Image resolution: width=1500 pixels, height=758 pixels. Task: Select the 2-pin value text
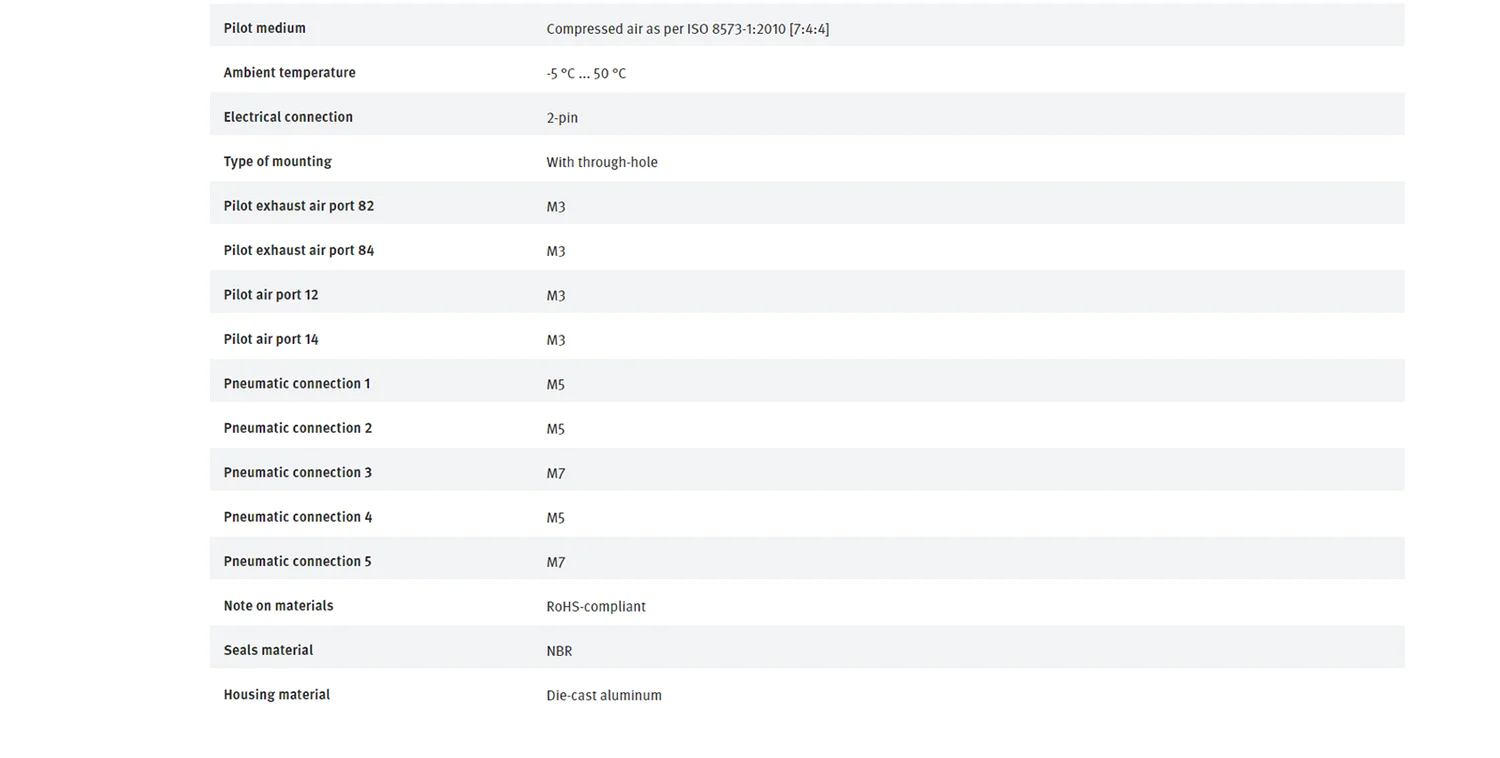562,118
